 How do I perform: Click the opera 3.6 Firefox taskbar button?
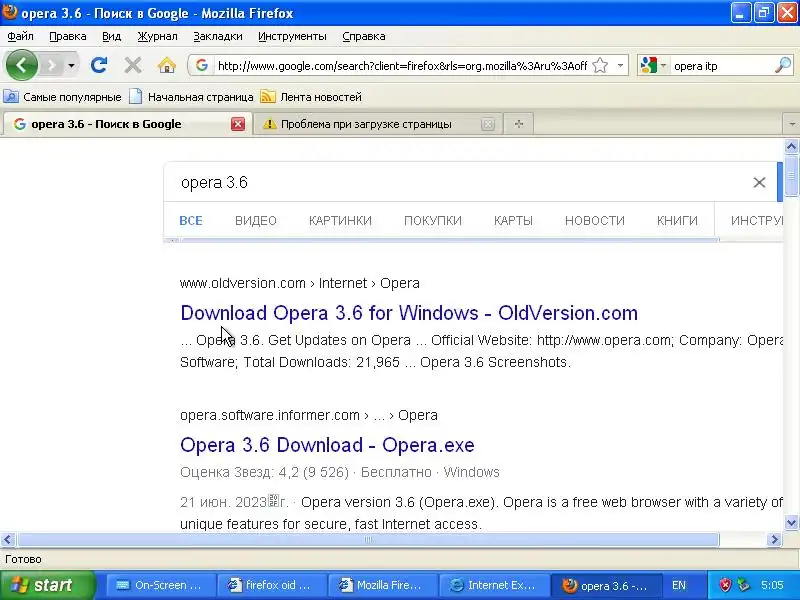tap(606, 585)
